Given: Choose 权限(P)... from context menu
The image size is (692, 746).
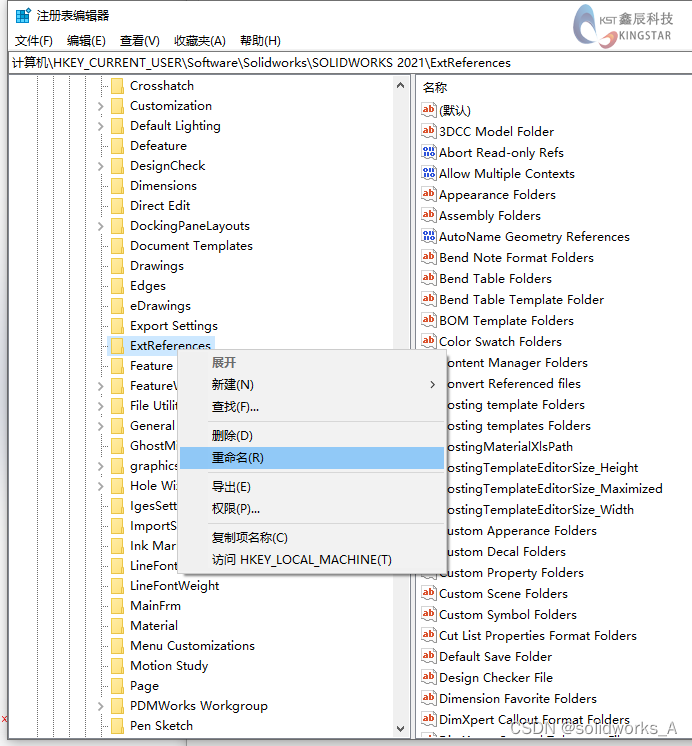Looking at the screenshot, I should [312, 509].
